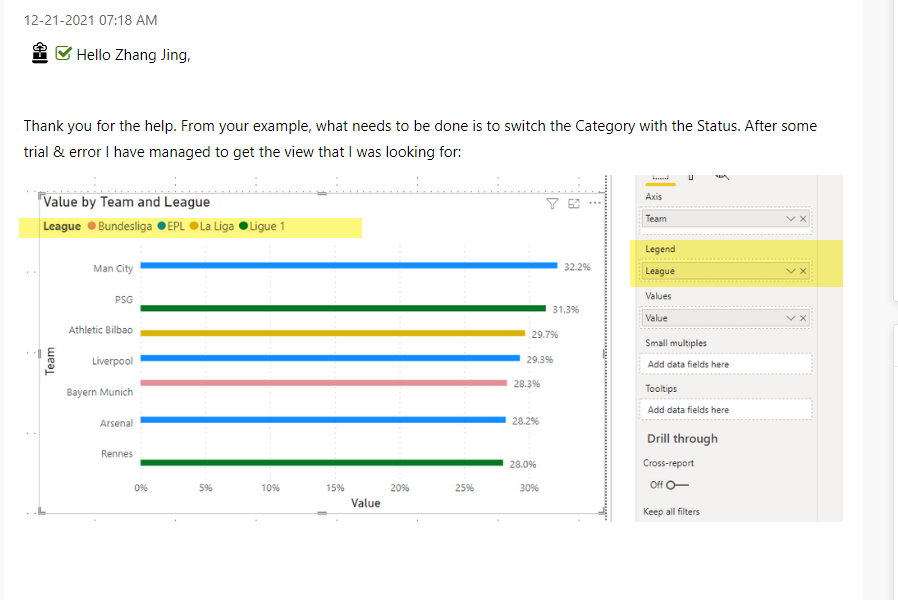Select the La Liga legend marker
Image resolution: width=898 pixels, height=600 pixels.
(x=194, y=226)
